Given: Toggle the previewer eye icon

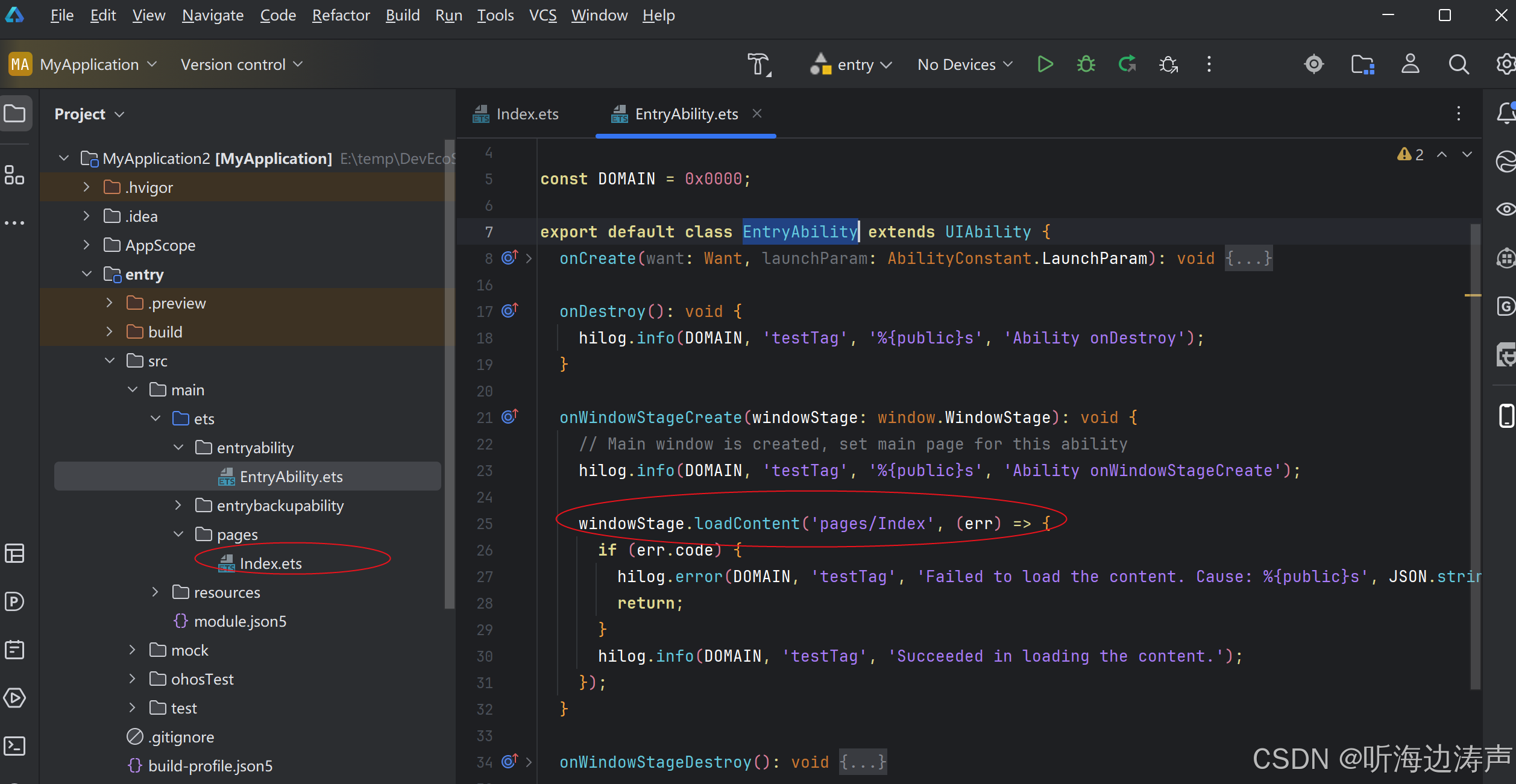Looking at the screenshot, I should click(1506, 209).
